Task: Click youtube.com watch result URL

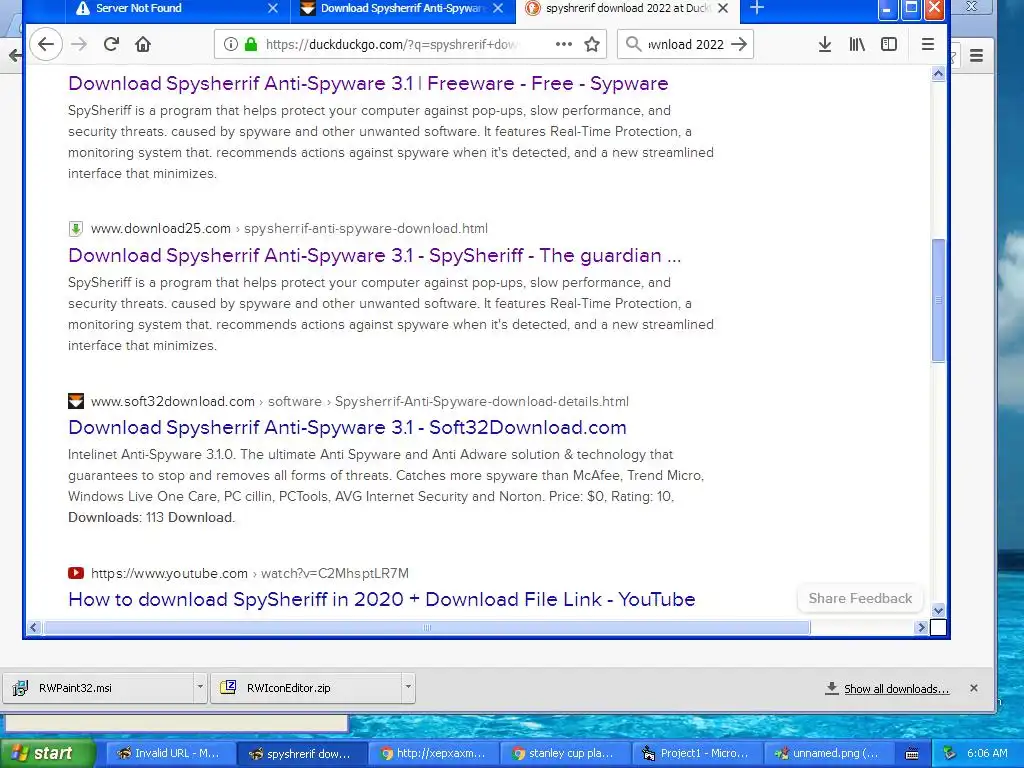Action: click(249, 573)
